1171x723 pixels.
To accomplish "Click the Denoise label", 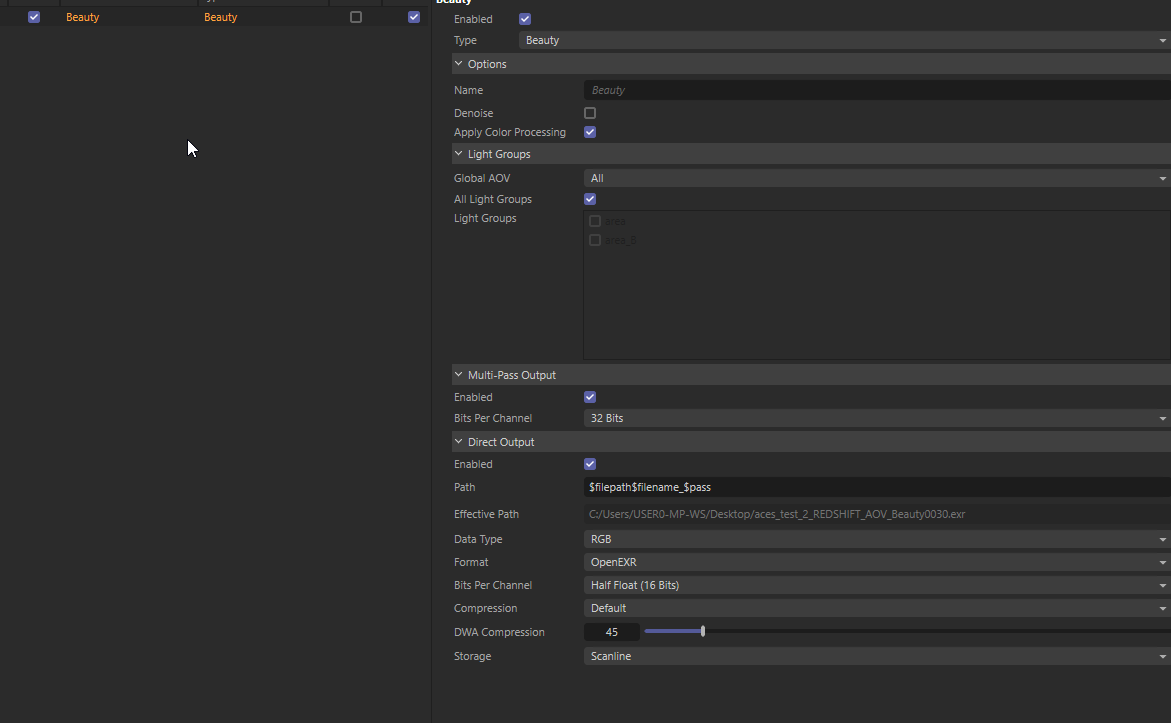I will pyautogui.click(x=473, y=113).
